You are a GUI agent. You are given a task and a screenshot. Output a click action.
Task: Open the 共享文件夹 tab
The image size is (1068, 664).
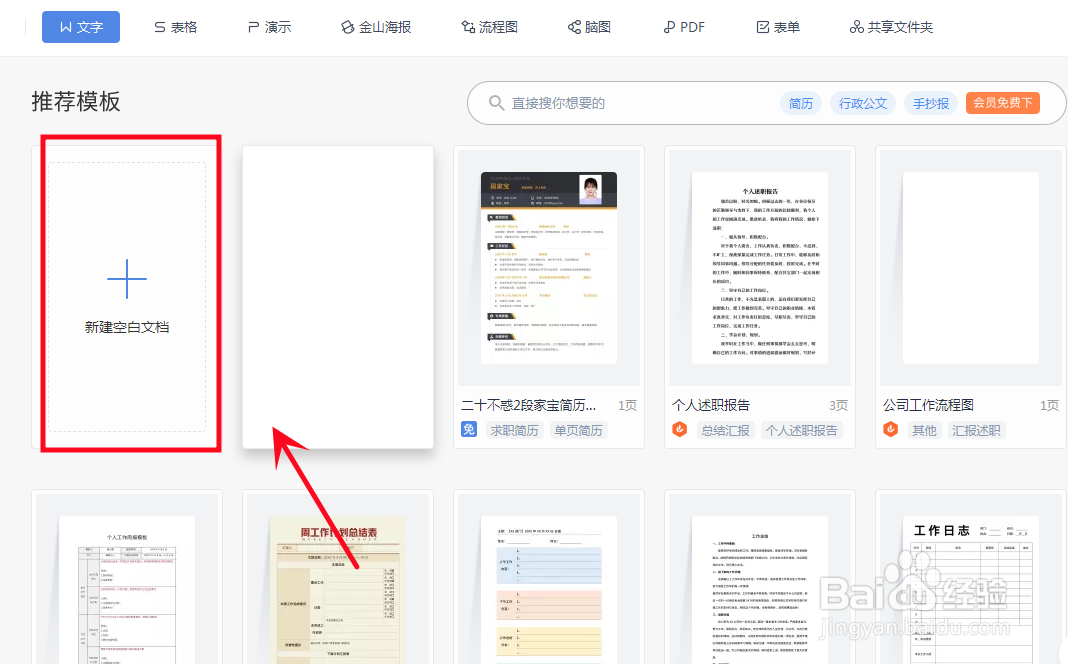891,27
